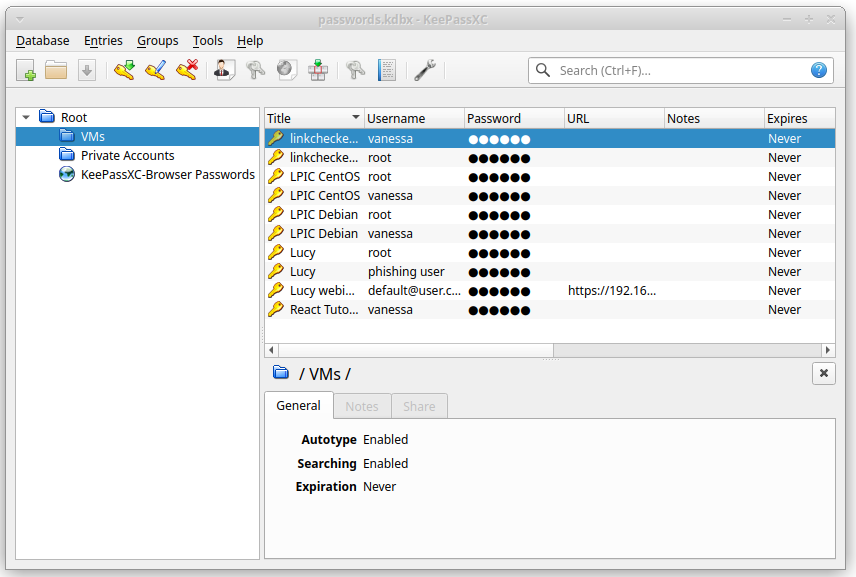This screenshot has height=577, width=856.
Task: Collapse the Root tree node
Action: [26, 117]
